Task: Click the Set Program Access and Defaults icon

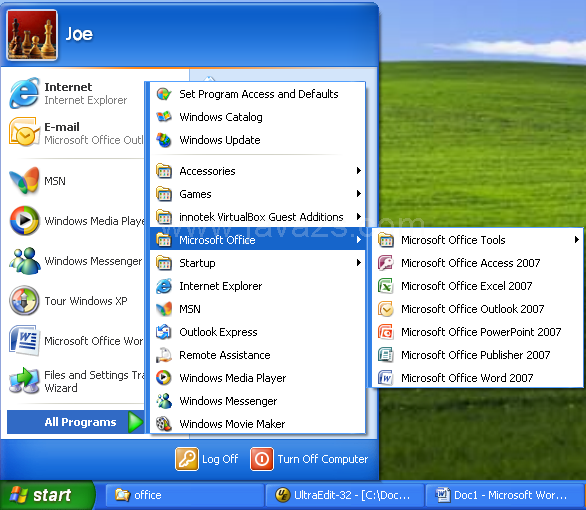Action: (164, 94)
